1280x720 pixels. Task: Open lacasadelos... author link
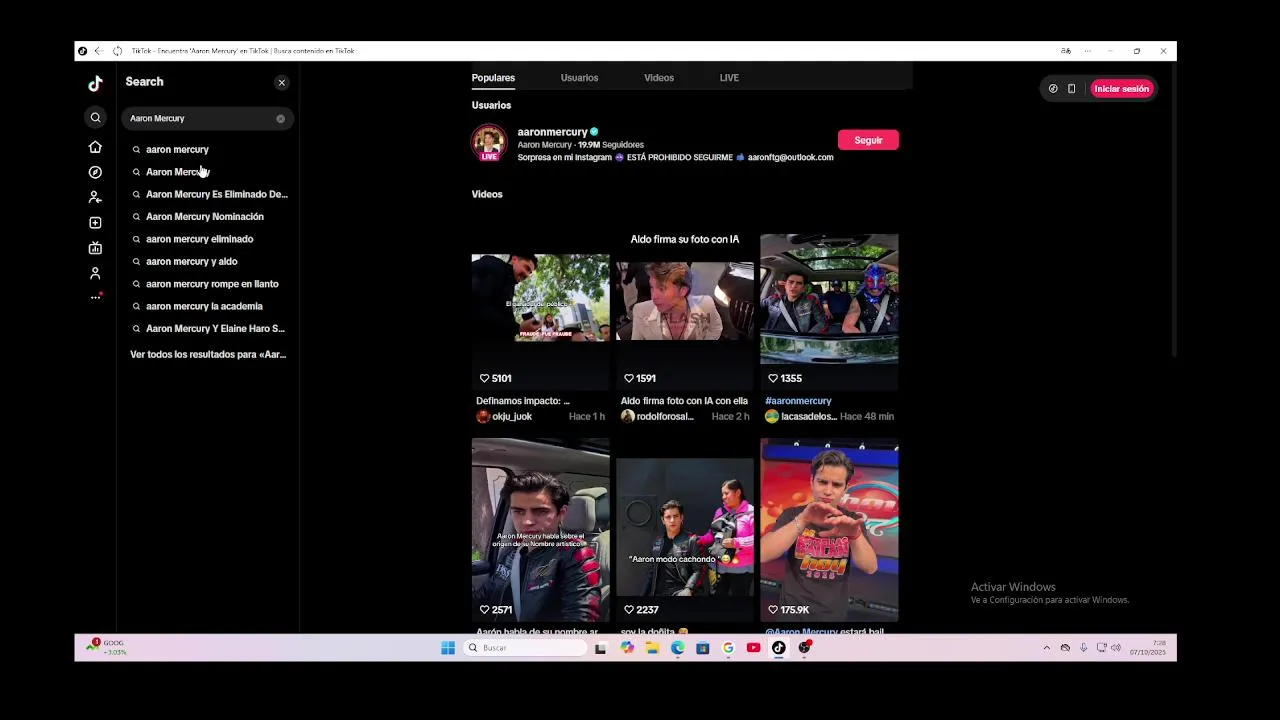point(809,416)
